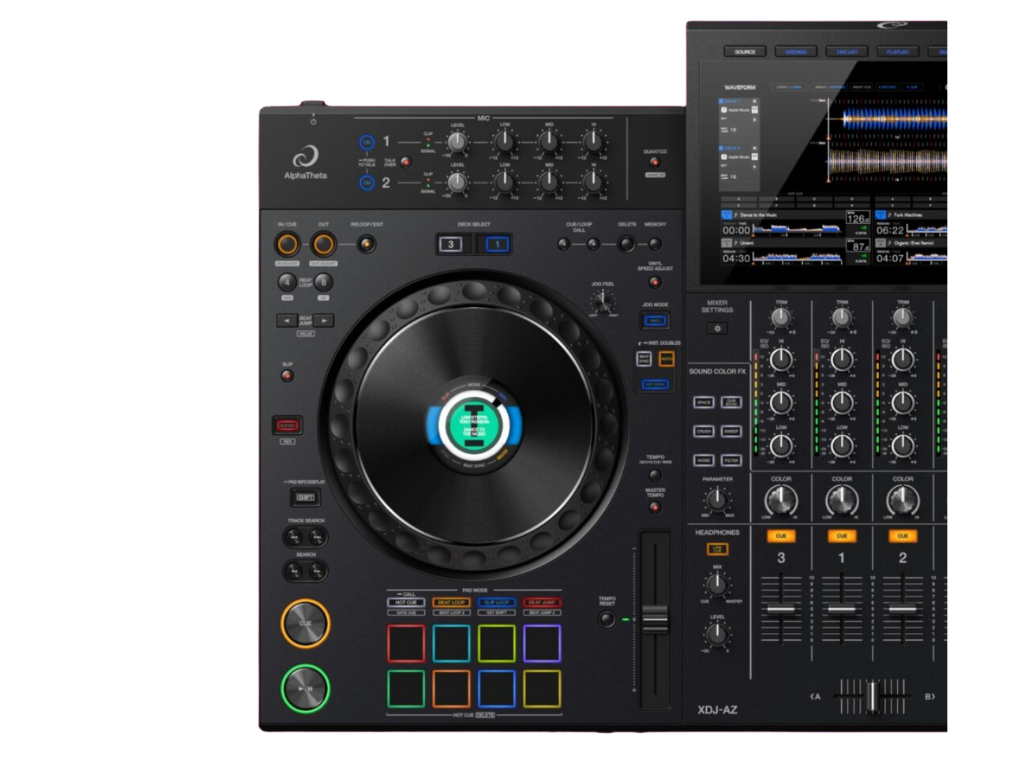Image resolution: width=1024 pixels, height=768 pixels.
Task: Enable the Crush sound color FX
Action: pyautogui.click(x=703, y=431)
